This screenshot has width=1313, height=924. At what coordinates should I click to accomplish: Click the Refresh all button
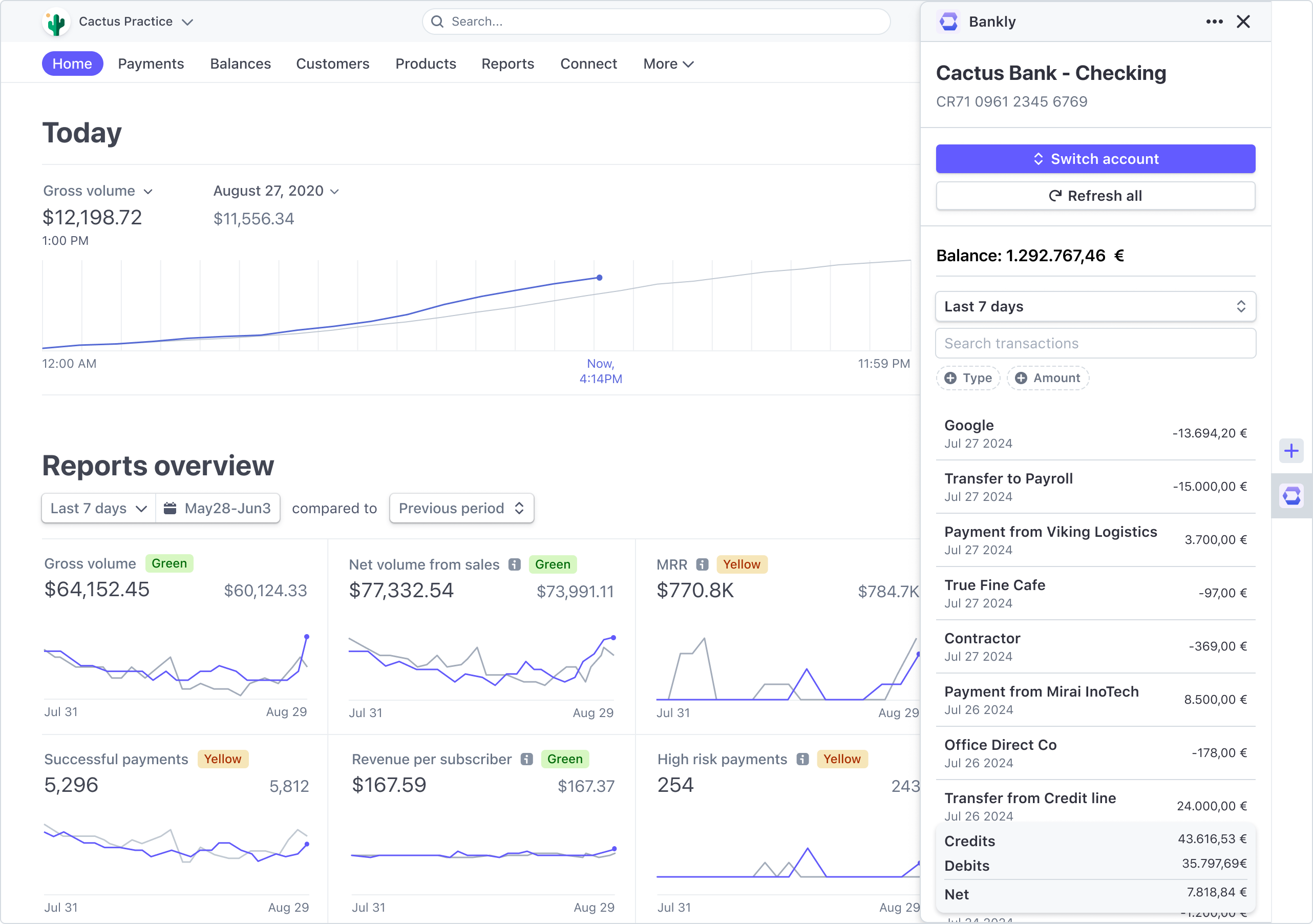(1094, 195)
